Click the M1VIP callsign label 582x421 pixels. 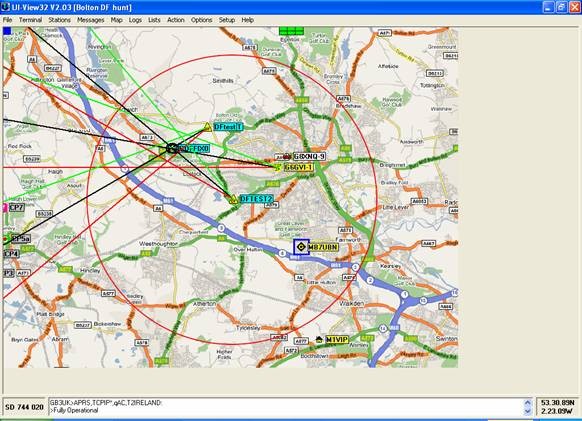pos(337,340)
